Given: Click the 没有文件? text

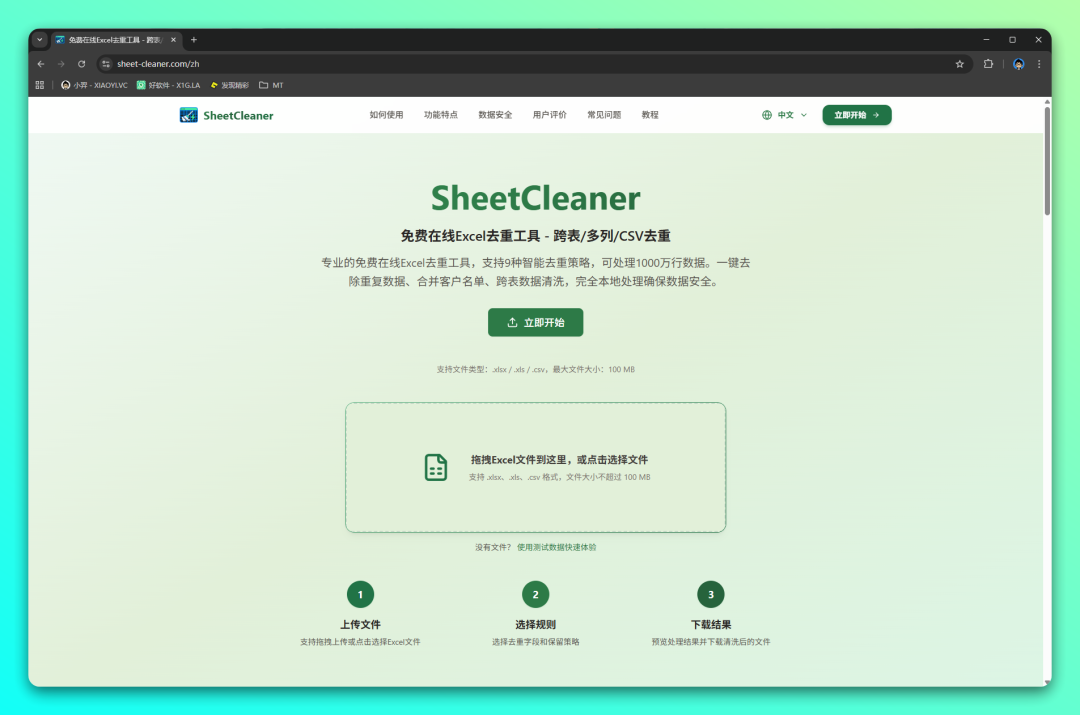Looking at the screenshot, I should [493, 548].
